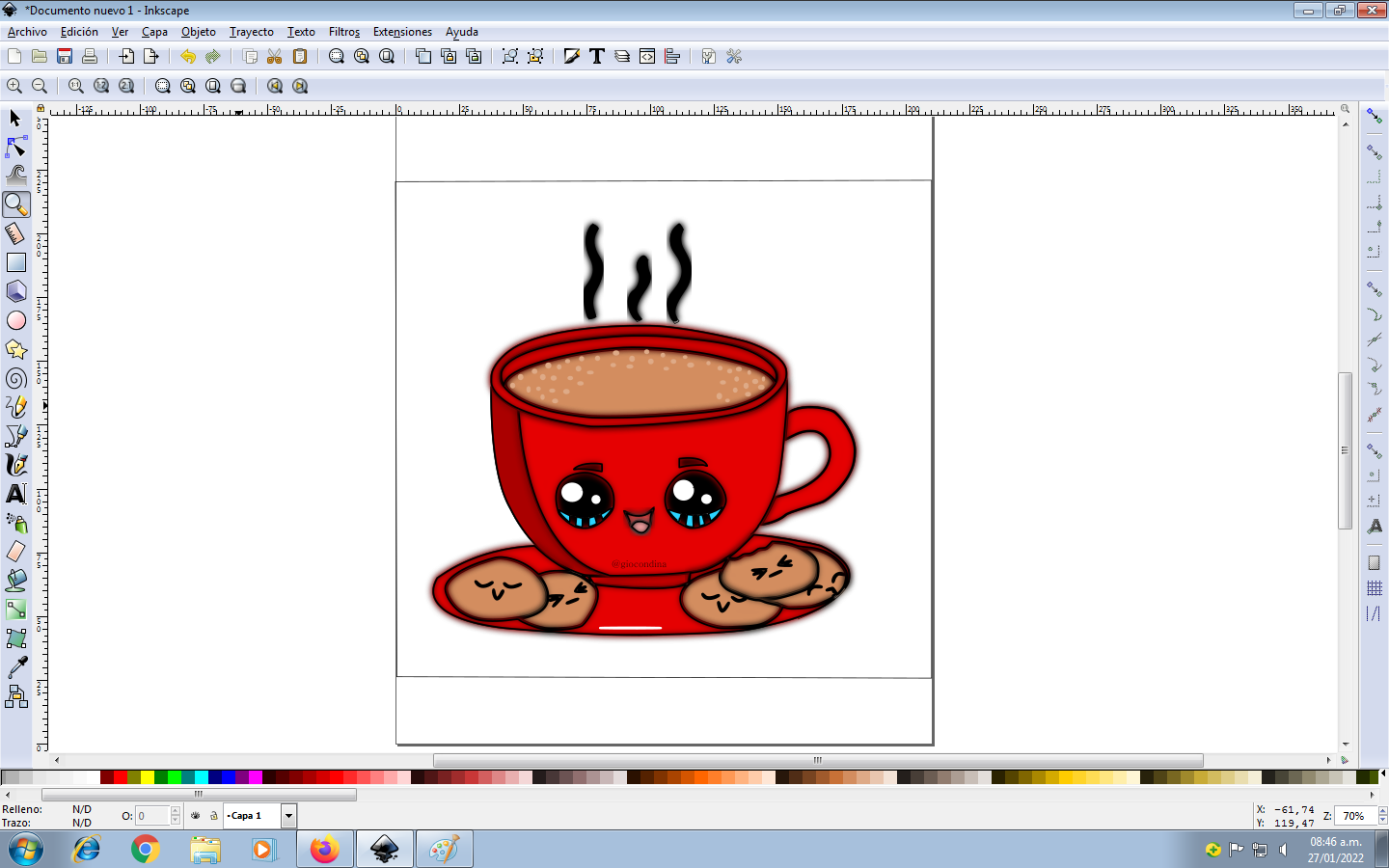1389x868 pixels.
Task: Click the Print document icon
Action: point(90,56)
